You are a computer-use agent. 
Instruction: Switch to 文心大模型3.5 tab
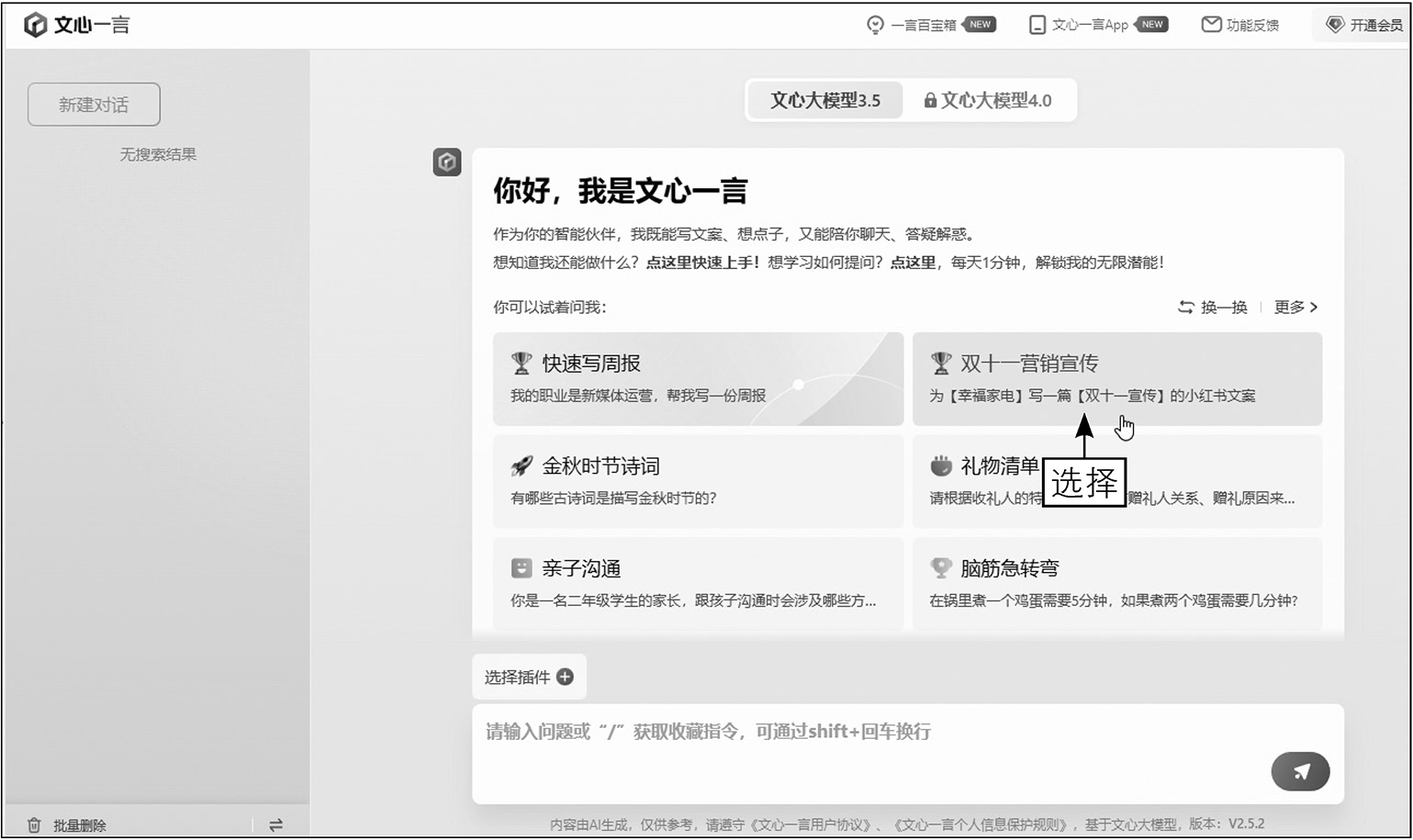tap(824, 100)
